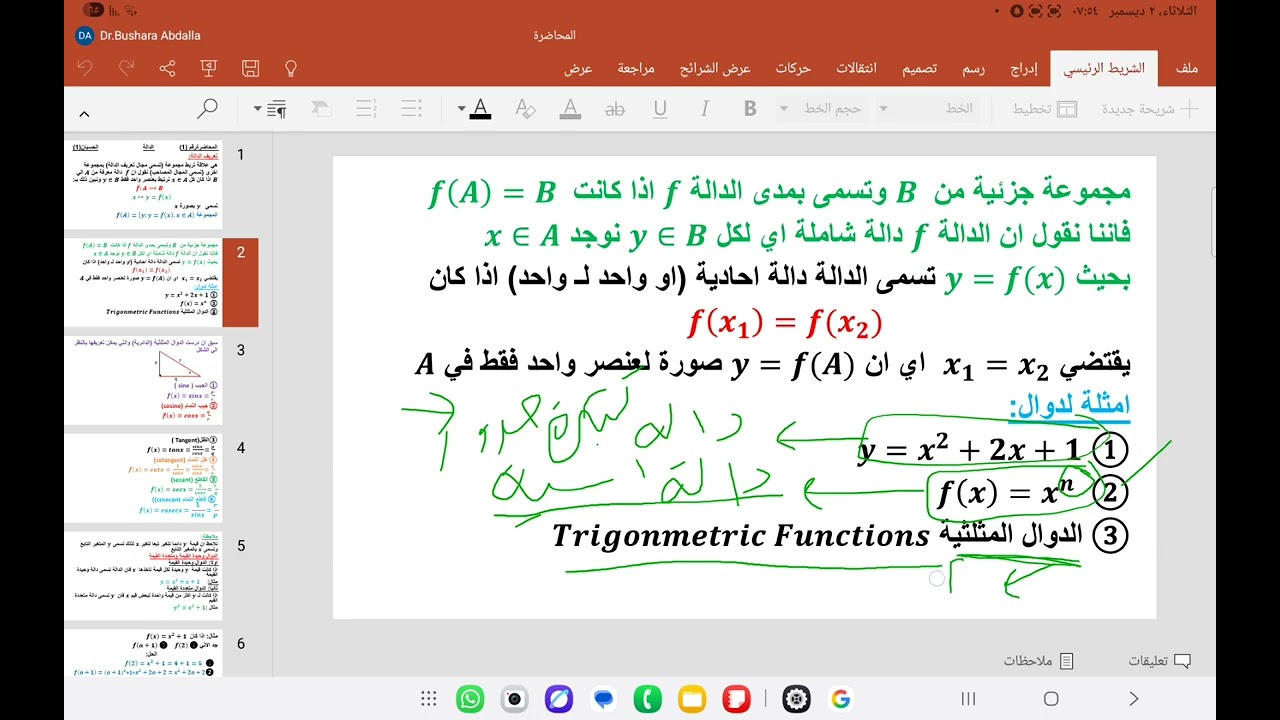
Task: Open the red Notes app in the taskbar
Action: (x=737, y=699)
